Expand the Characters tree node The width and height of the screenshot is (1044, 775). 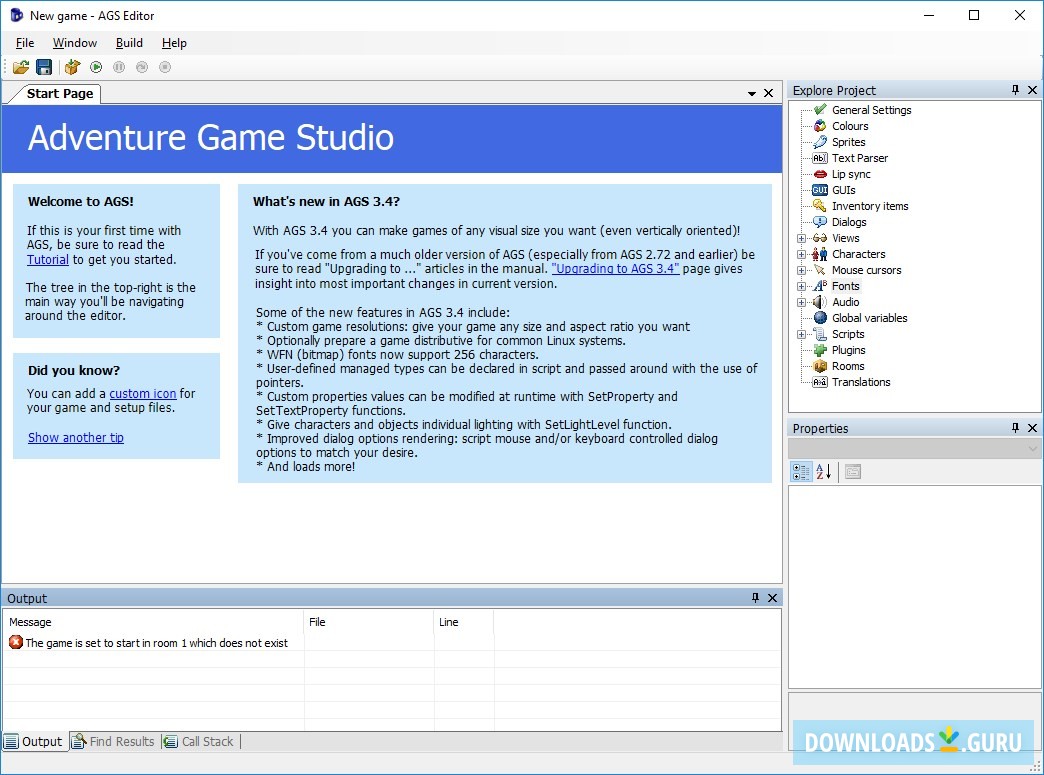click(x=801, y=254)
